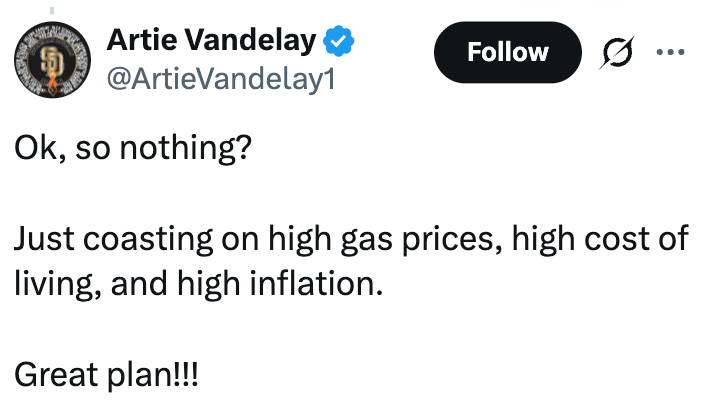This screenshot has height=417, width=705.
Task: Click the "Great plan!!!" text line
Action: point(107,375)
